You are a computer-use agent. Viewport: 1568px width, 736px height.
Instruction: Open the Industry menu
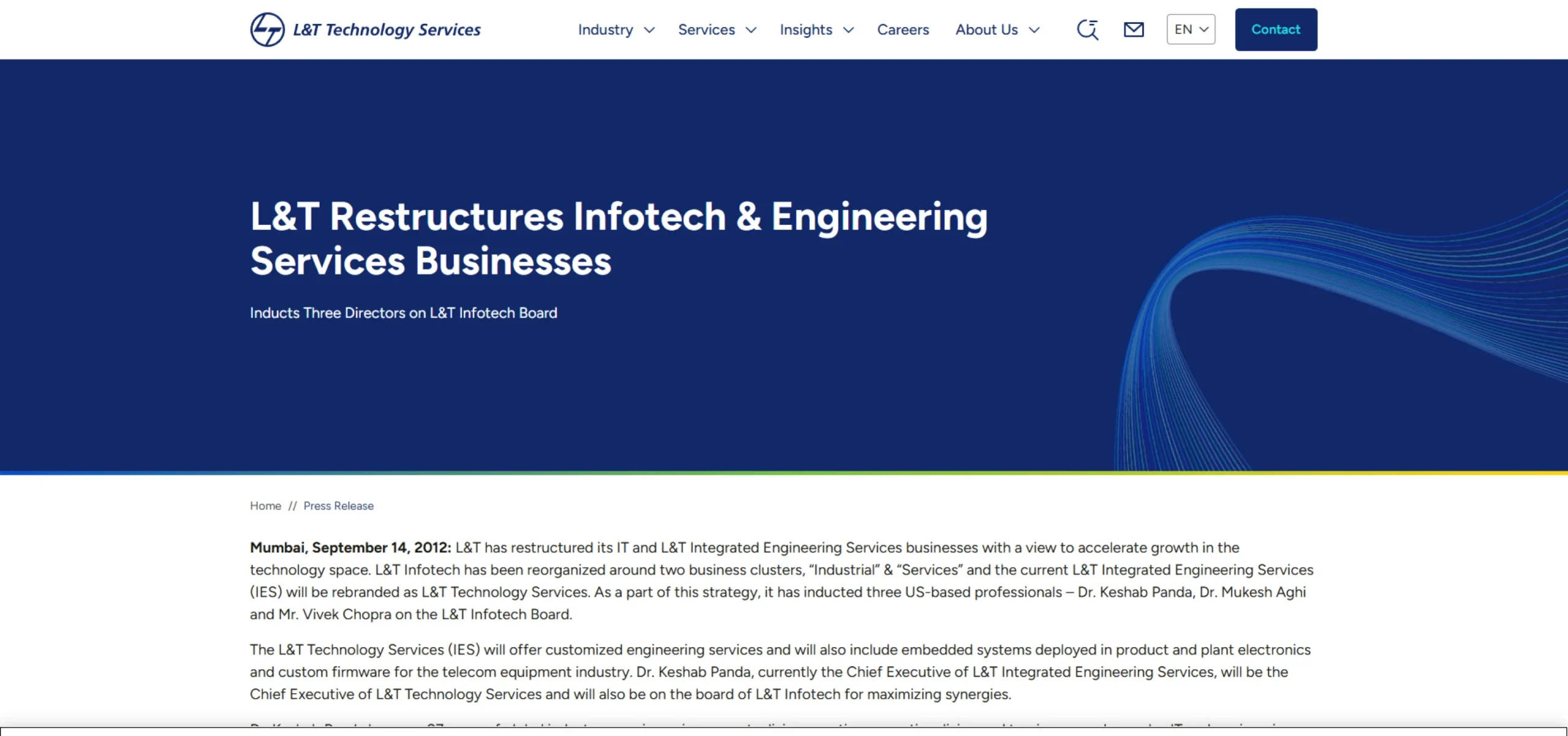click(605, 29)
